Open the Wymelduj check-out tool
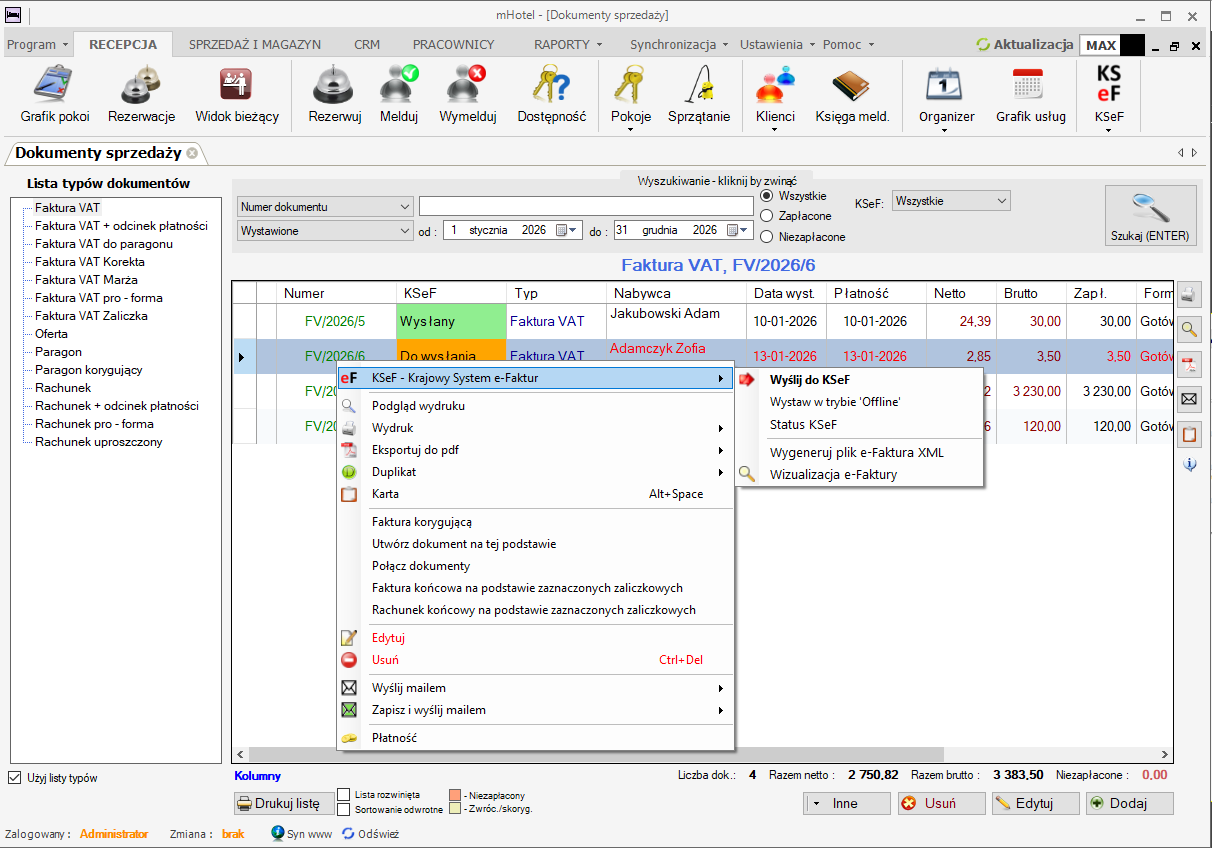Viewport: 1212px width, 848px height. 467,95
